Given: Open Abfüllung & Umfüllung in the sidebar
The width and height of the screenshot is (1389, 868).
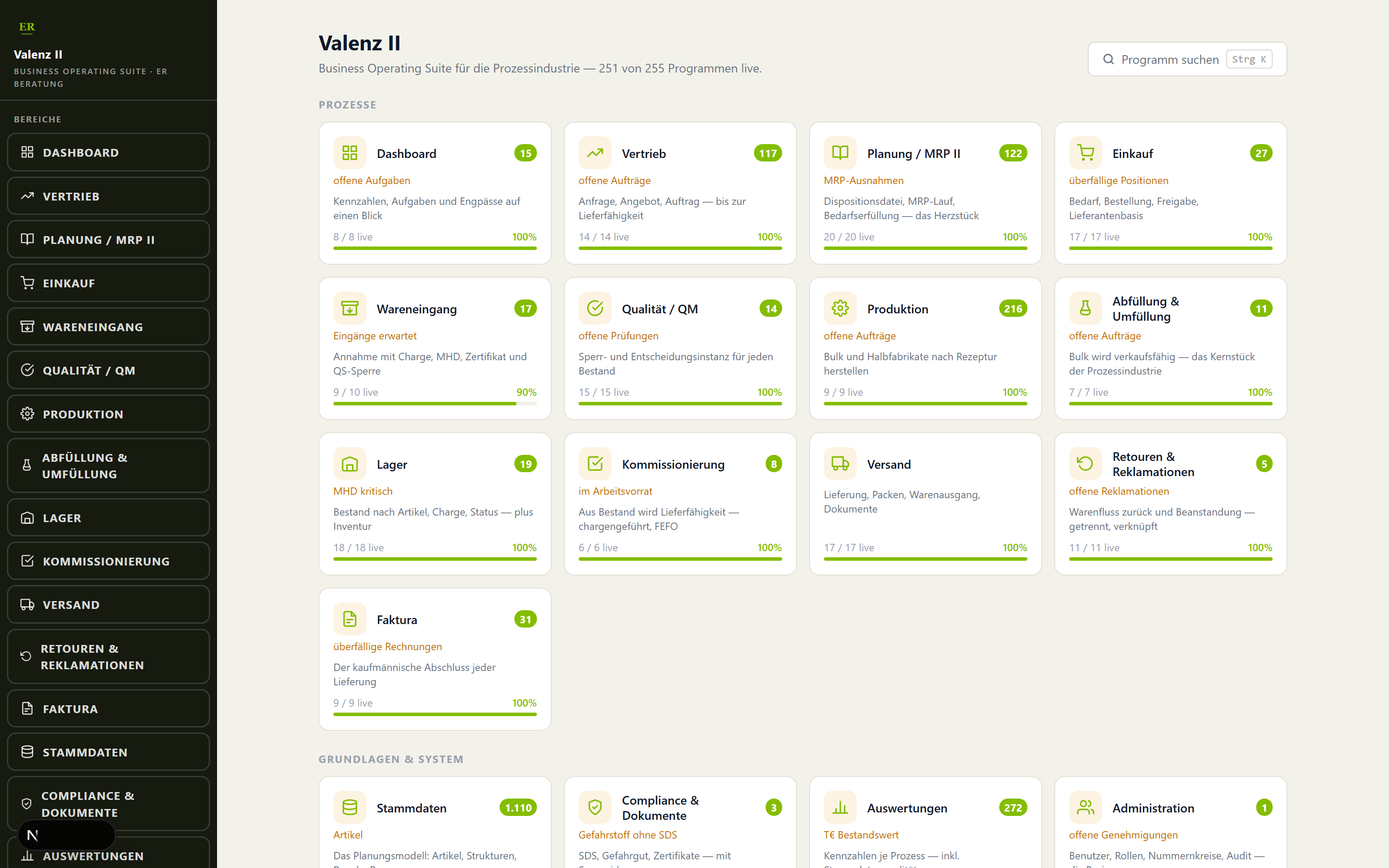Looking at the screenshot, I should (109, 466).
